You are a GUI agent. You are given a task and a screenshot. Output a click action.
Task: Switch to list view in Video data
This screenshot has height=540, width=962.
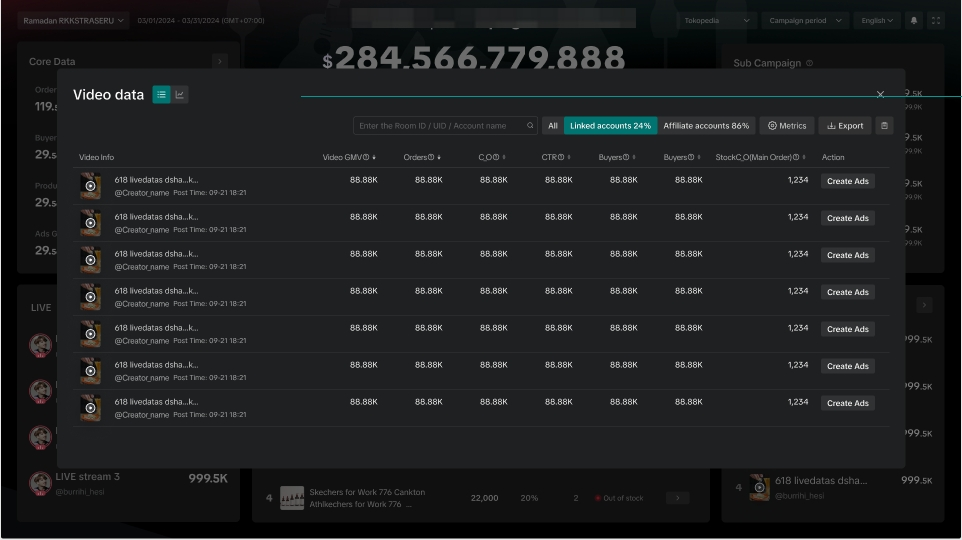coord(161,95)
